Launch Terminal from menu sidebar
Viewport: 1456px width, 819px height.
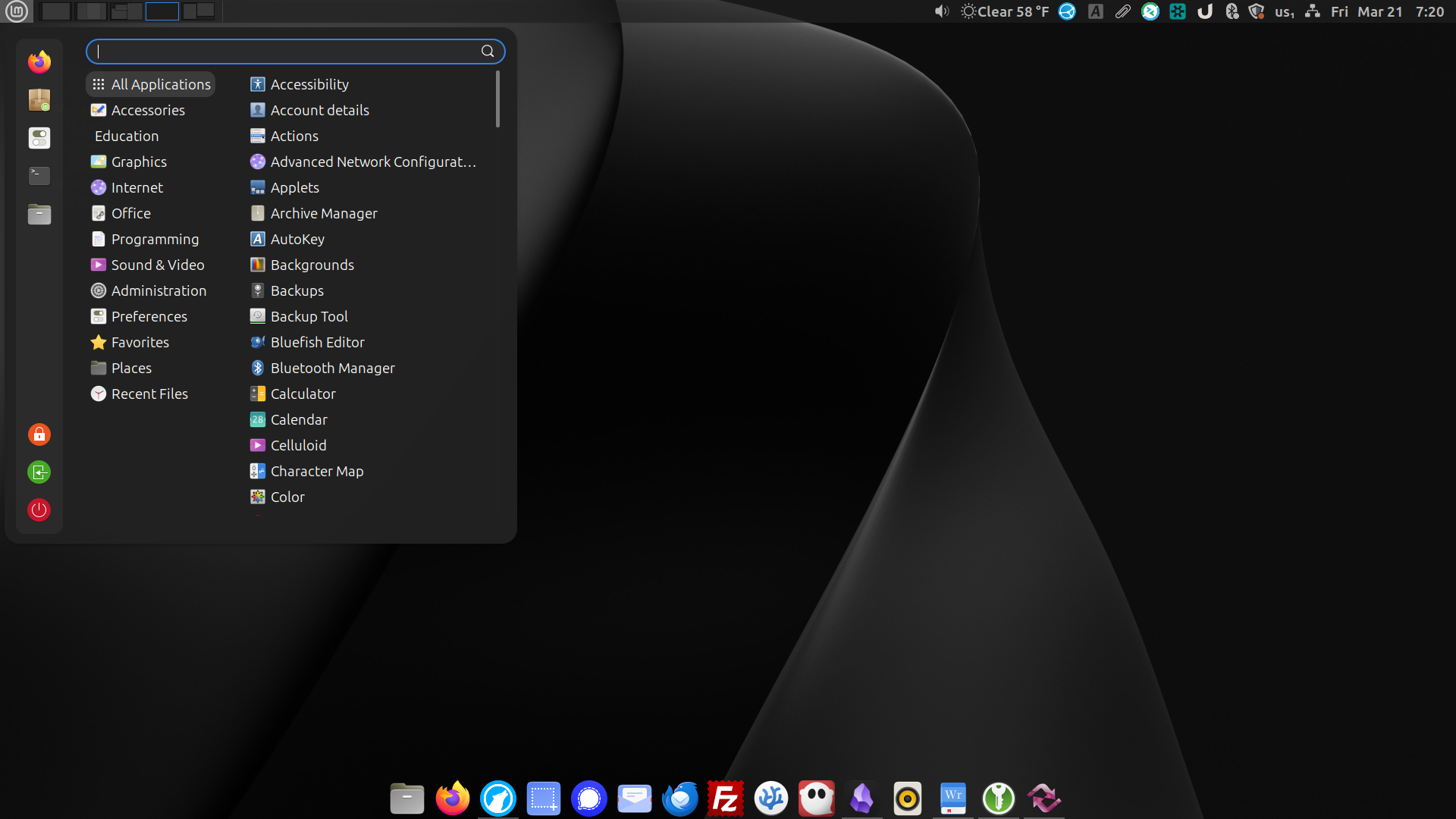(39, 176)
